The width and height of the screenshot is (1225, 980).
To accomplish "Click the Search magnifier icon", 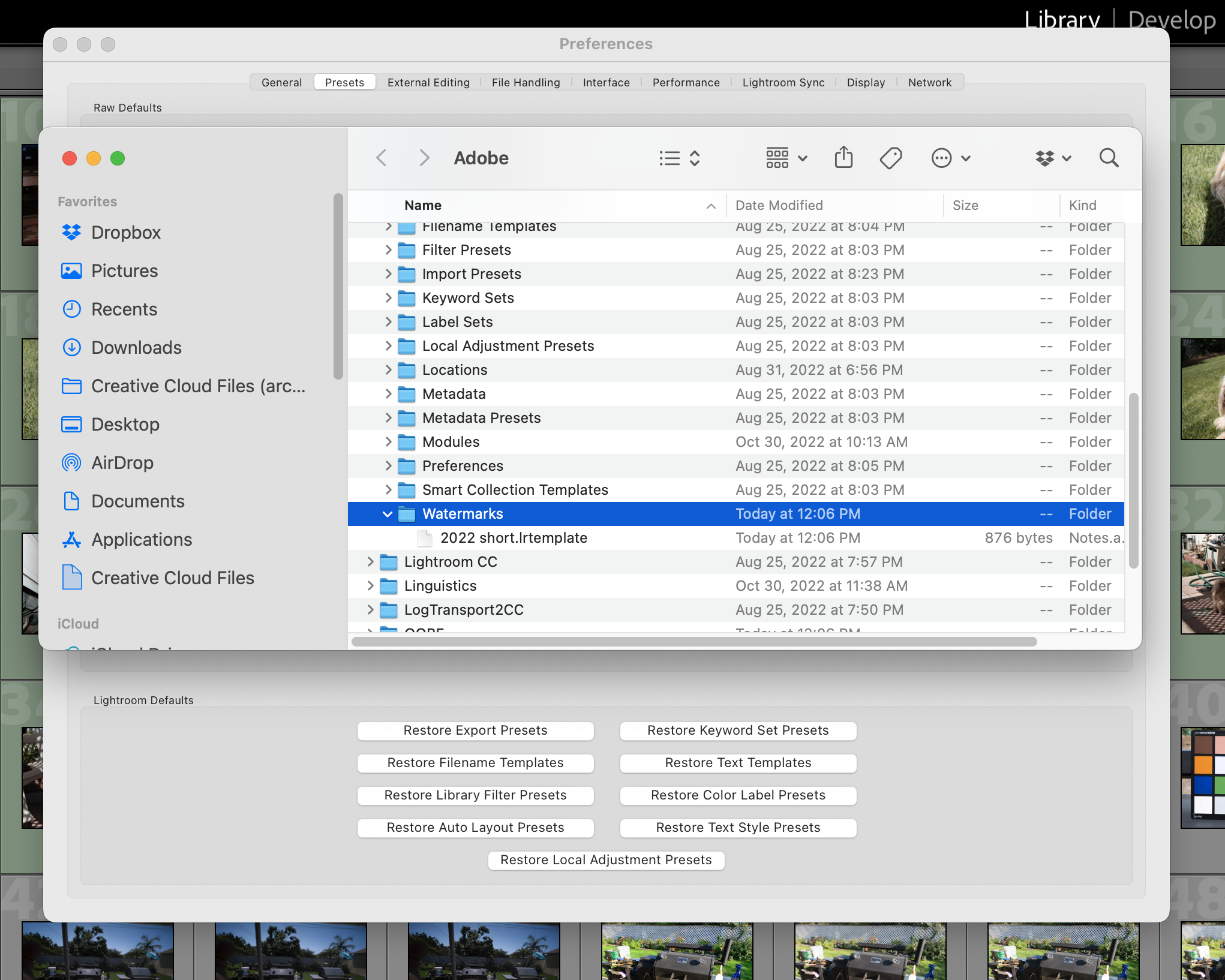I will 1109,158.
